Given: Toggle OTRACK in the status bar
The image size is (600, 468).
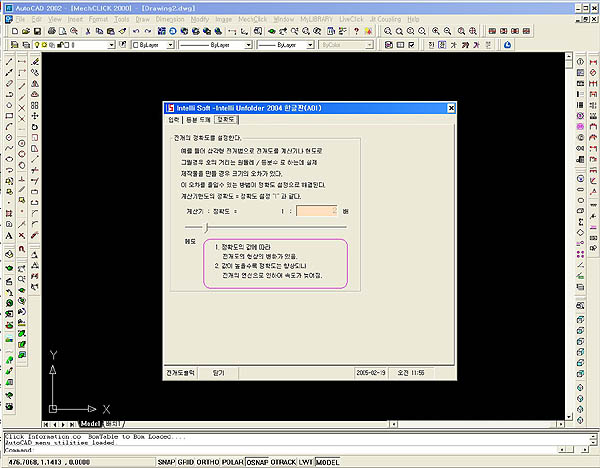Looking at the screenshot, I should pos(283,462).
